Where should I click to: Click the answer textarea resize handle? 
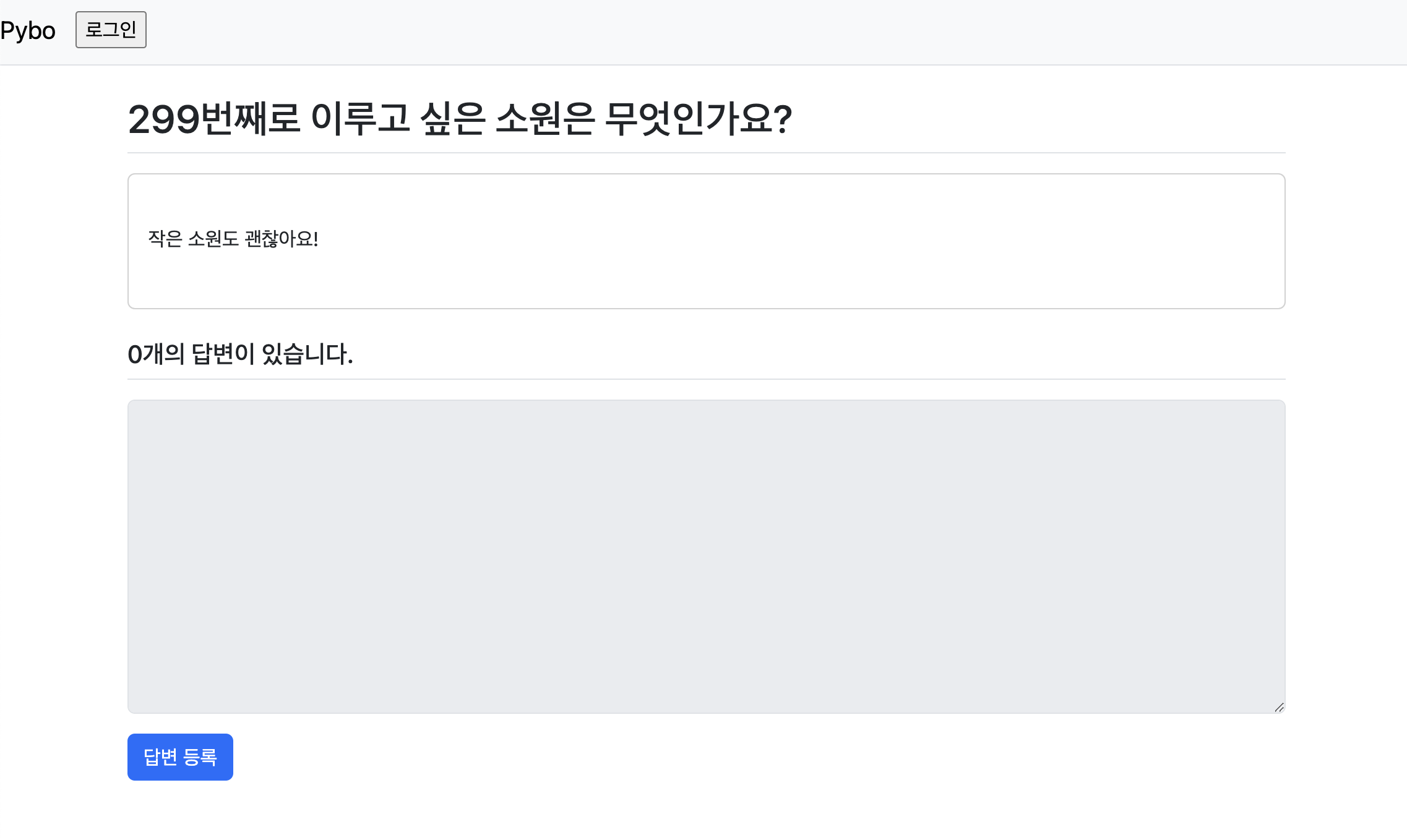point(1279,707)
